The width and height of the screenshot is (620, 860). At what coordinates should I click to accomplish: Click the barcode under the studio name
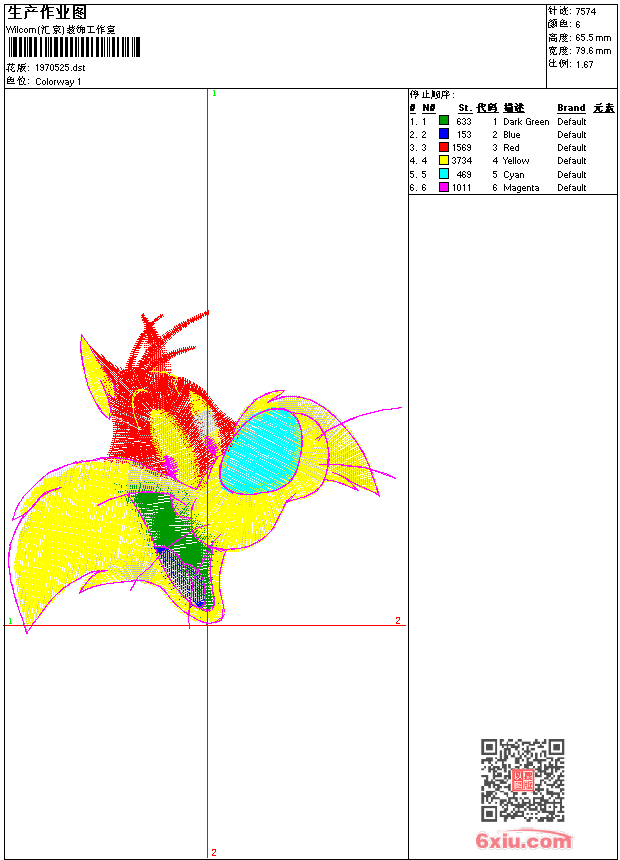pyautogui.click(x=74, y=47)
